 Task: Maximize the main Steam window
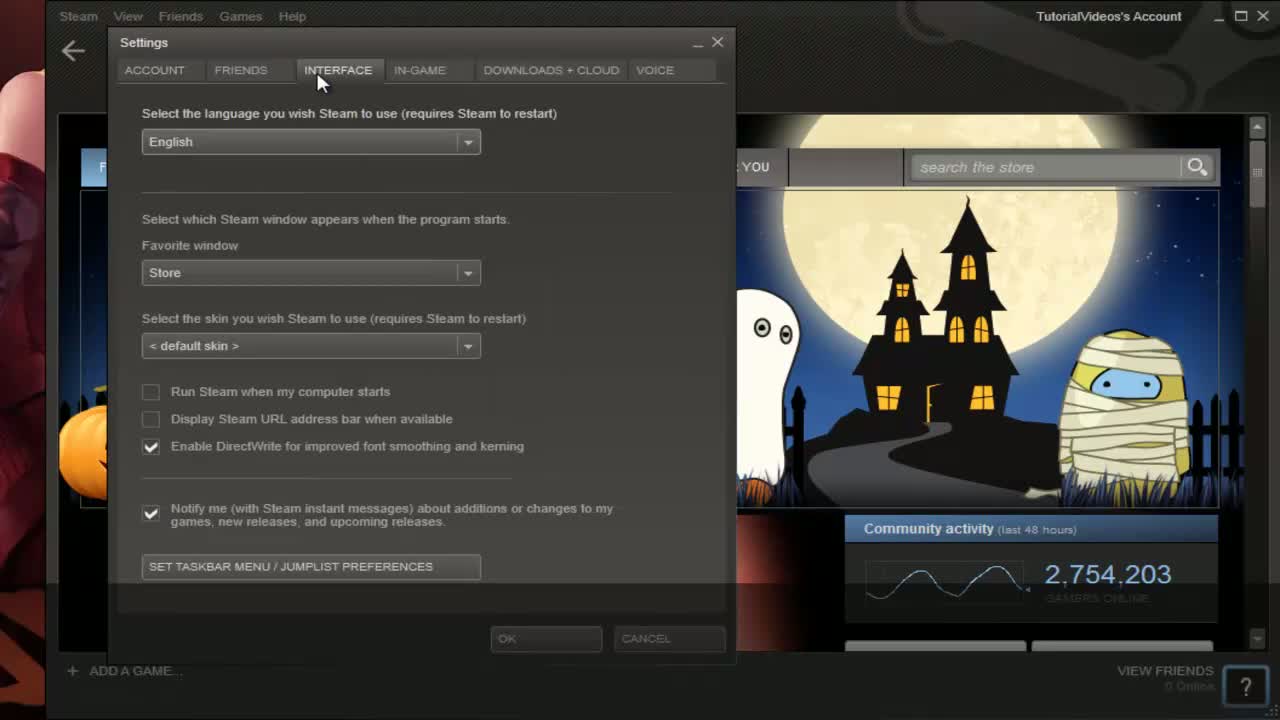click(1241, 16)
